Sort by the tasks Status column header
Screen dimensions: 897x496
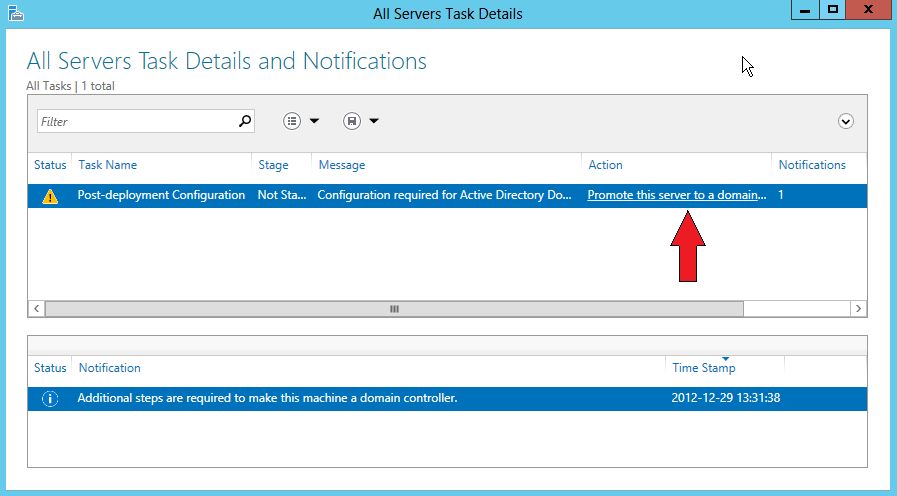tap(50, 165)
